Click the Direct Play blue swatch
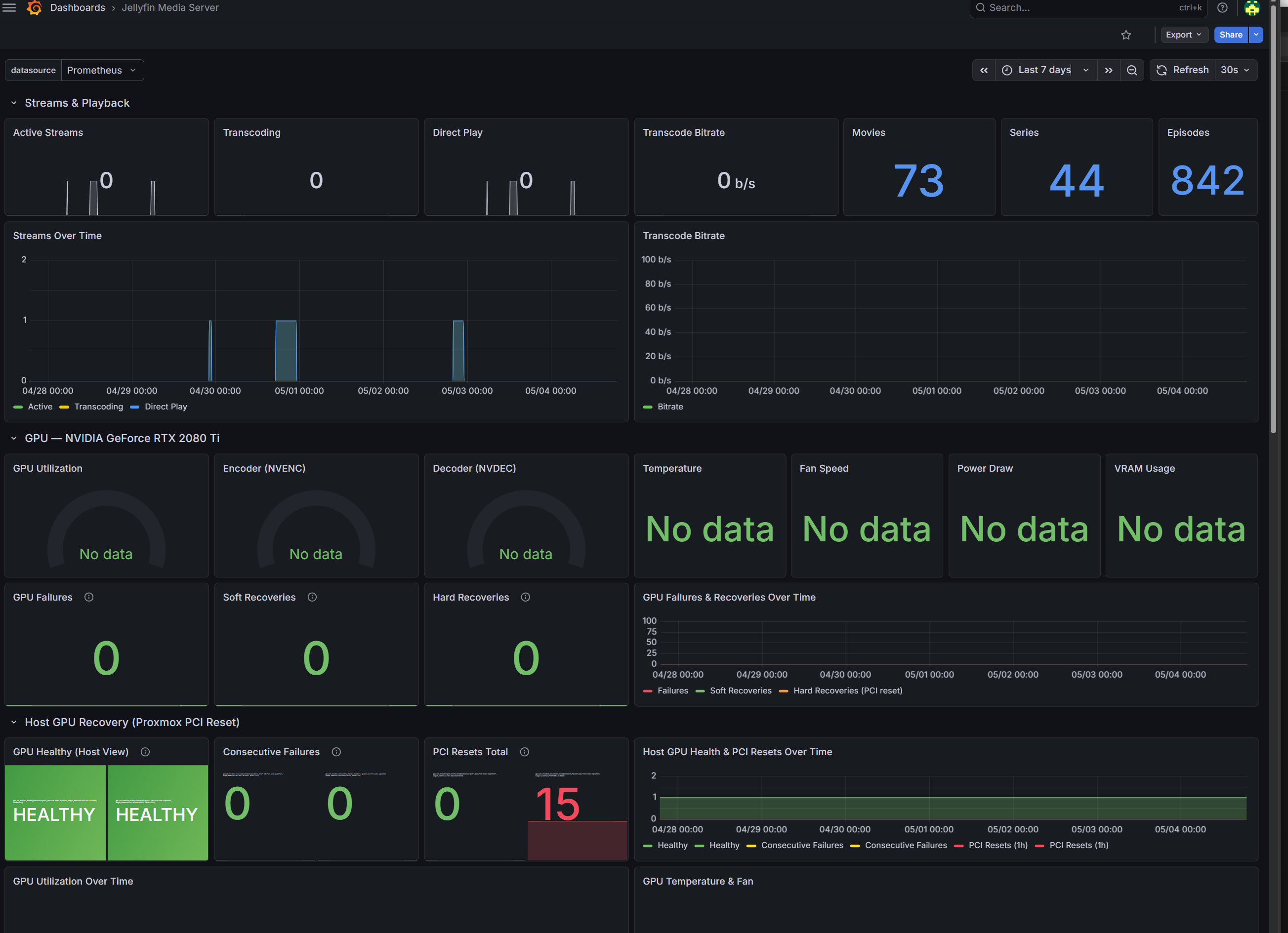Viewport: 1288px width, 933px height. [x=134, y=406]
